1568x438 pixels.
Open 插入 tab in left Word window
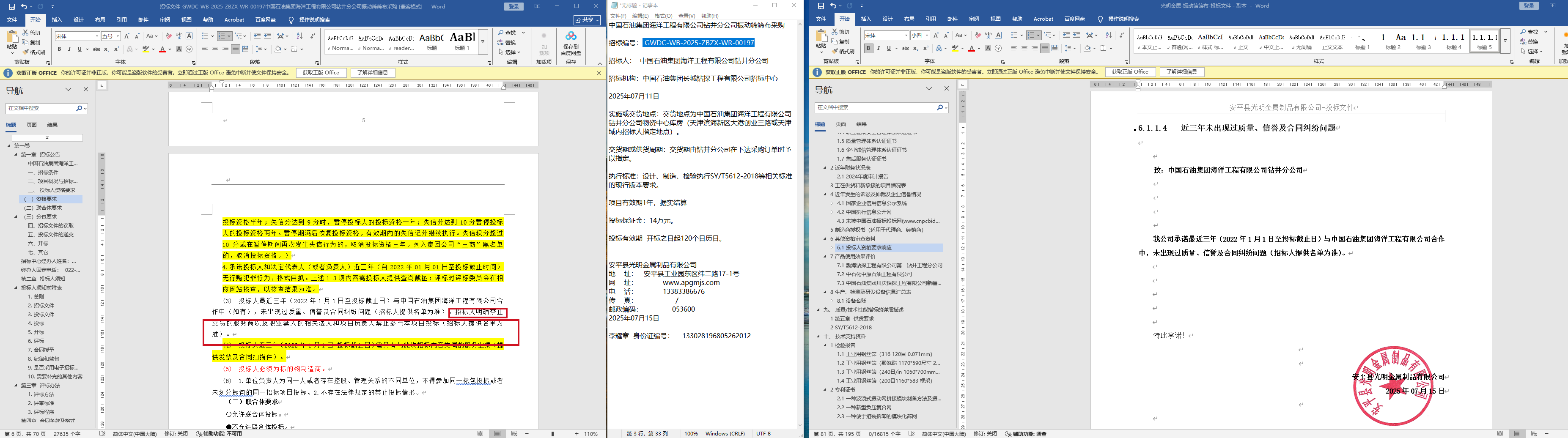pos(57,19)
